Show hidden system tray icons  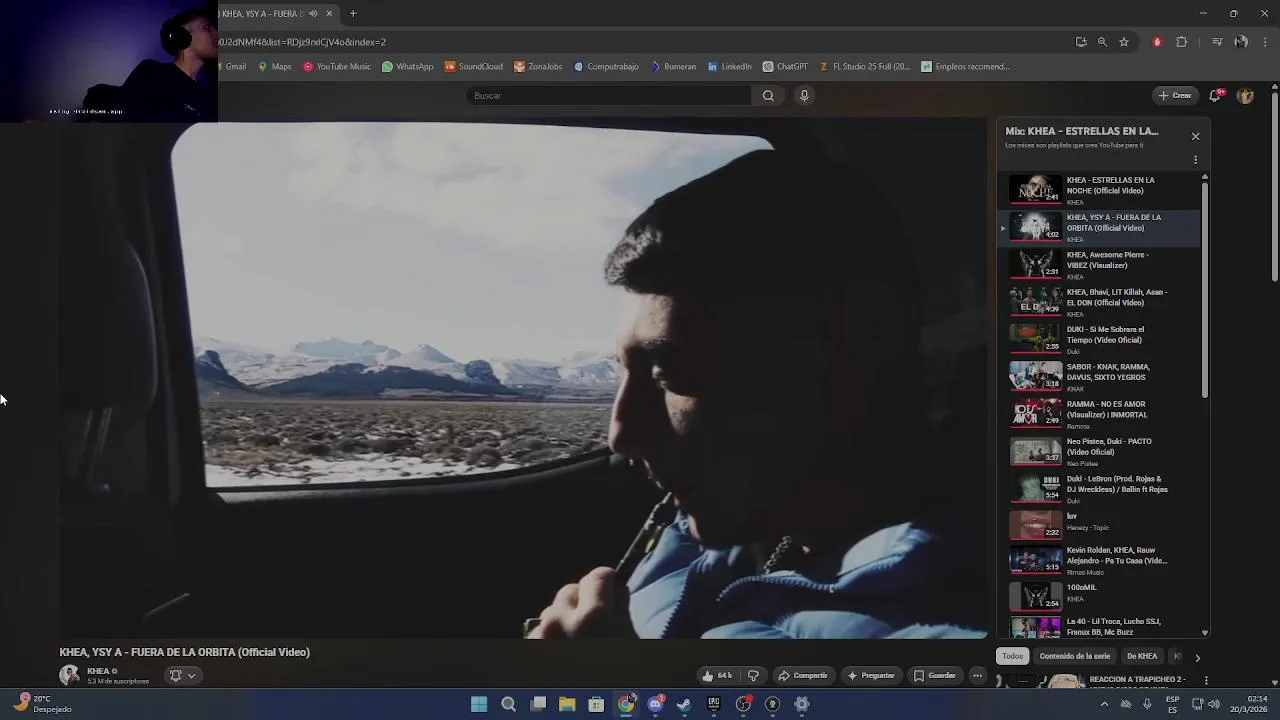tap(1104, 704)
